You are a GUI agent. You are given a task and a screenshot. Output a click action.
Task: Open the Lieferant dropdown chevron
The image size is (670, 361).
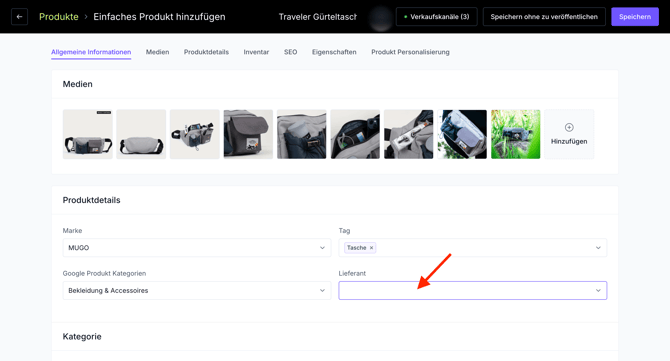click(x=598, y=291)
